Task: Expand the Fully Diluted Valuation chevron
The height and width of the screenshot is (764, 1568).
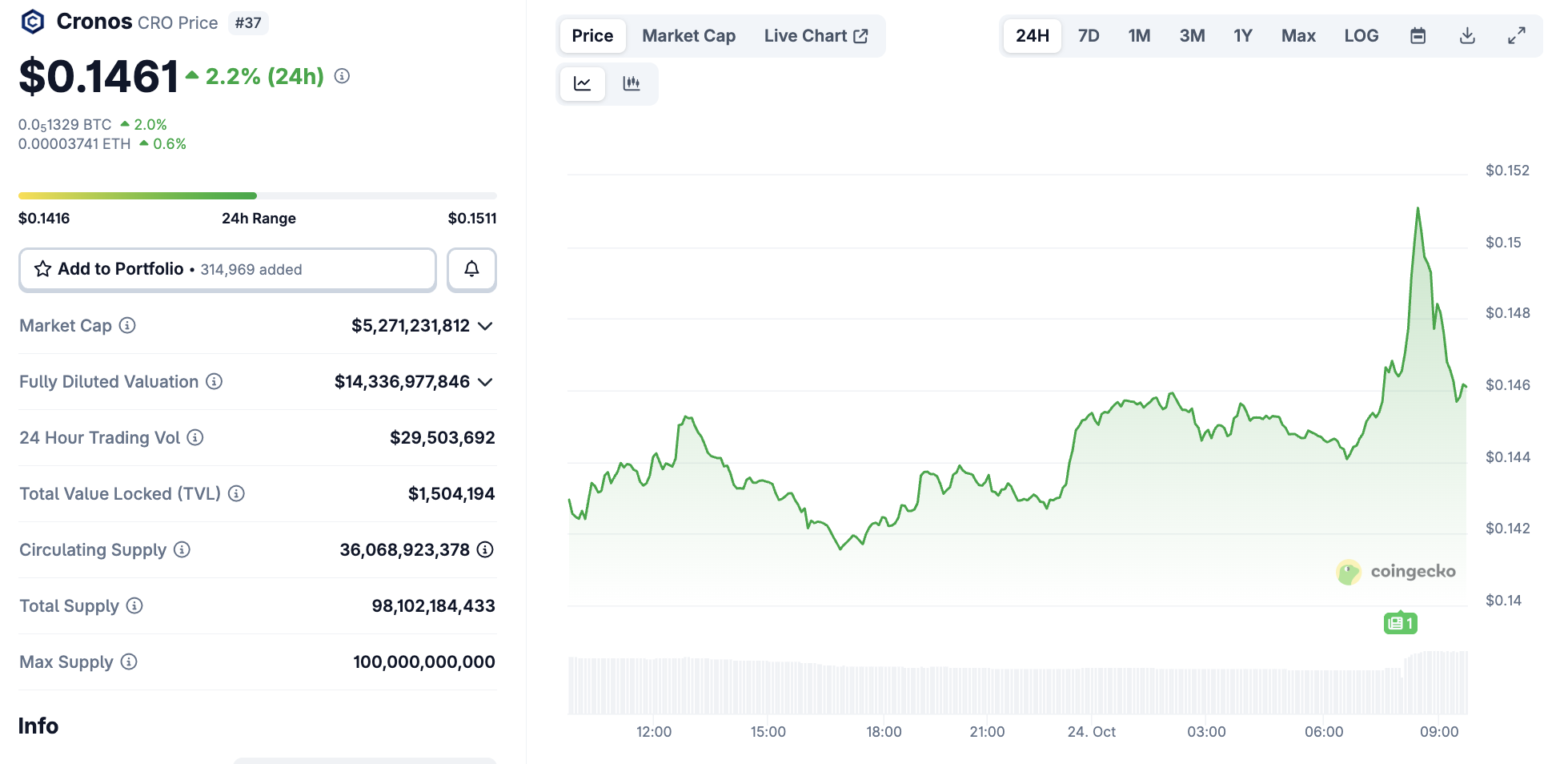Action: click(x=483, y=382)
